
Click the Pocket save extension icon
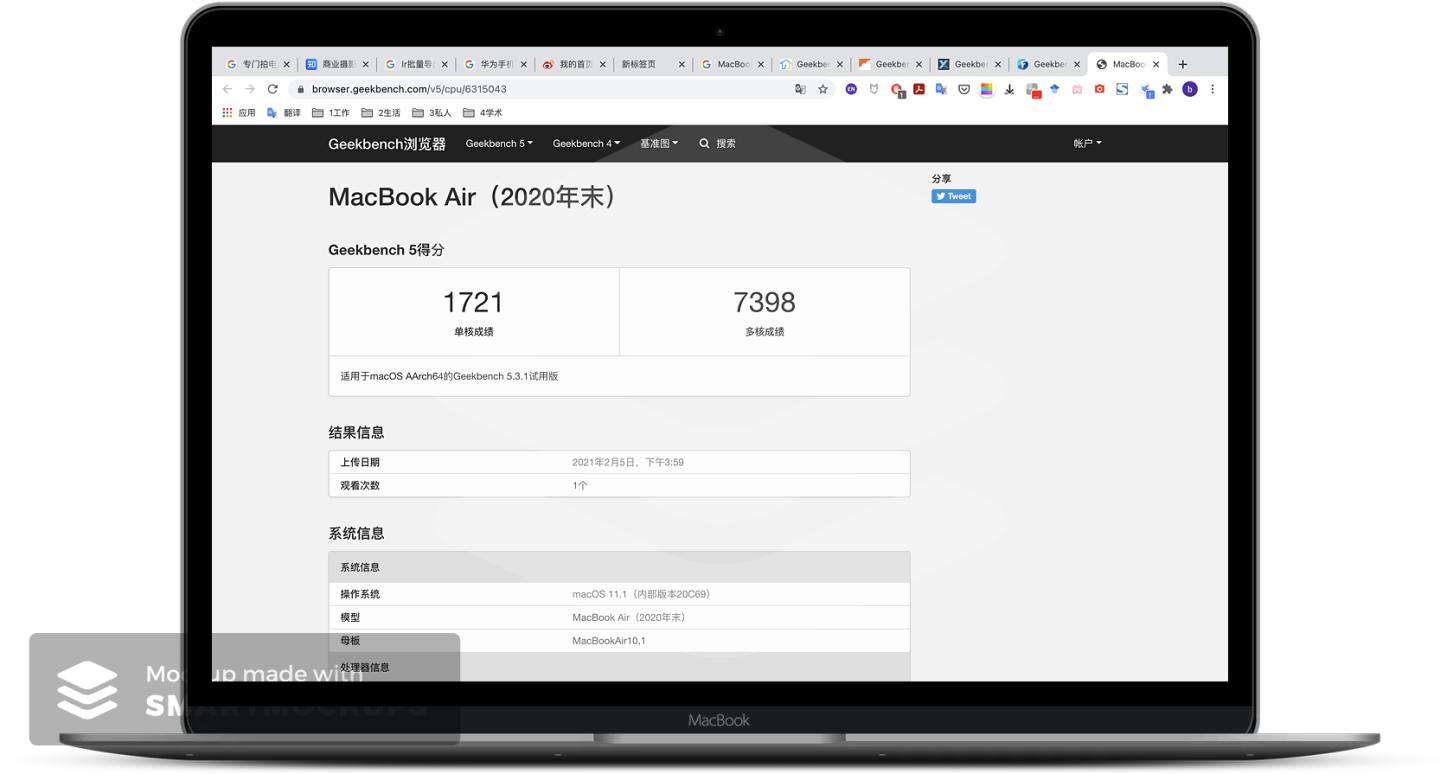pos(963,89)
